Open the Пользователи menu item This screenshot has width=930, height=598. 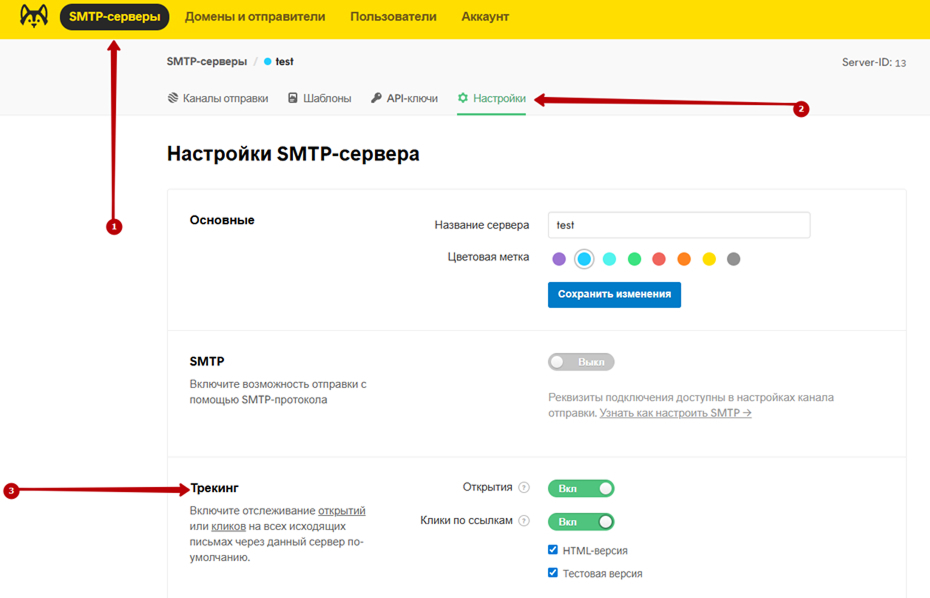[393, 17]
